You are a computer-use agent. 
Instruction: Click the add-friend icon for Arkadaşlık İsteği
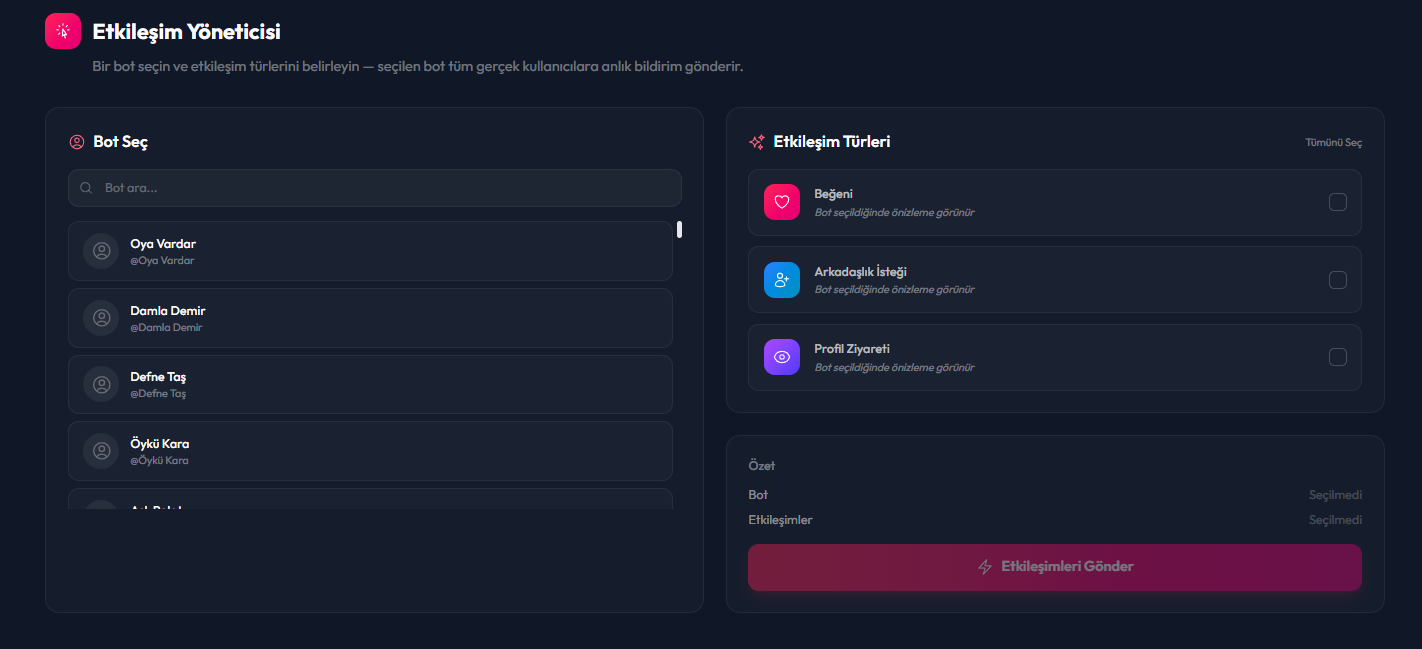coord(782,280)
